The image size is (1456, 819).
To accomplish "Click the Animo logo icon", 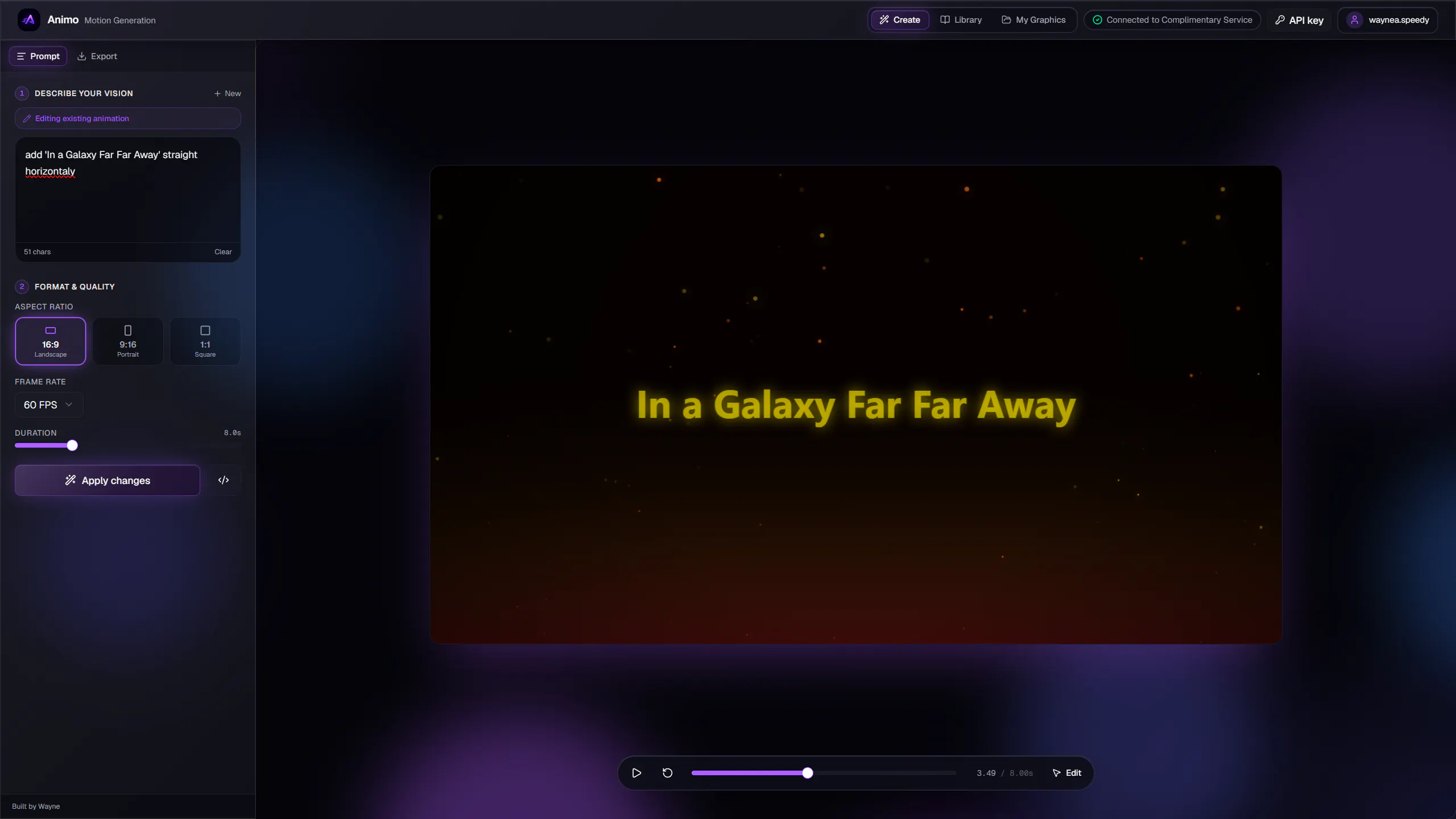I will pos(28,20).
